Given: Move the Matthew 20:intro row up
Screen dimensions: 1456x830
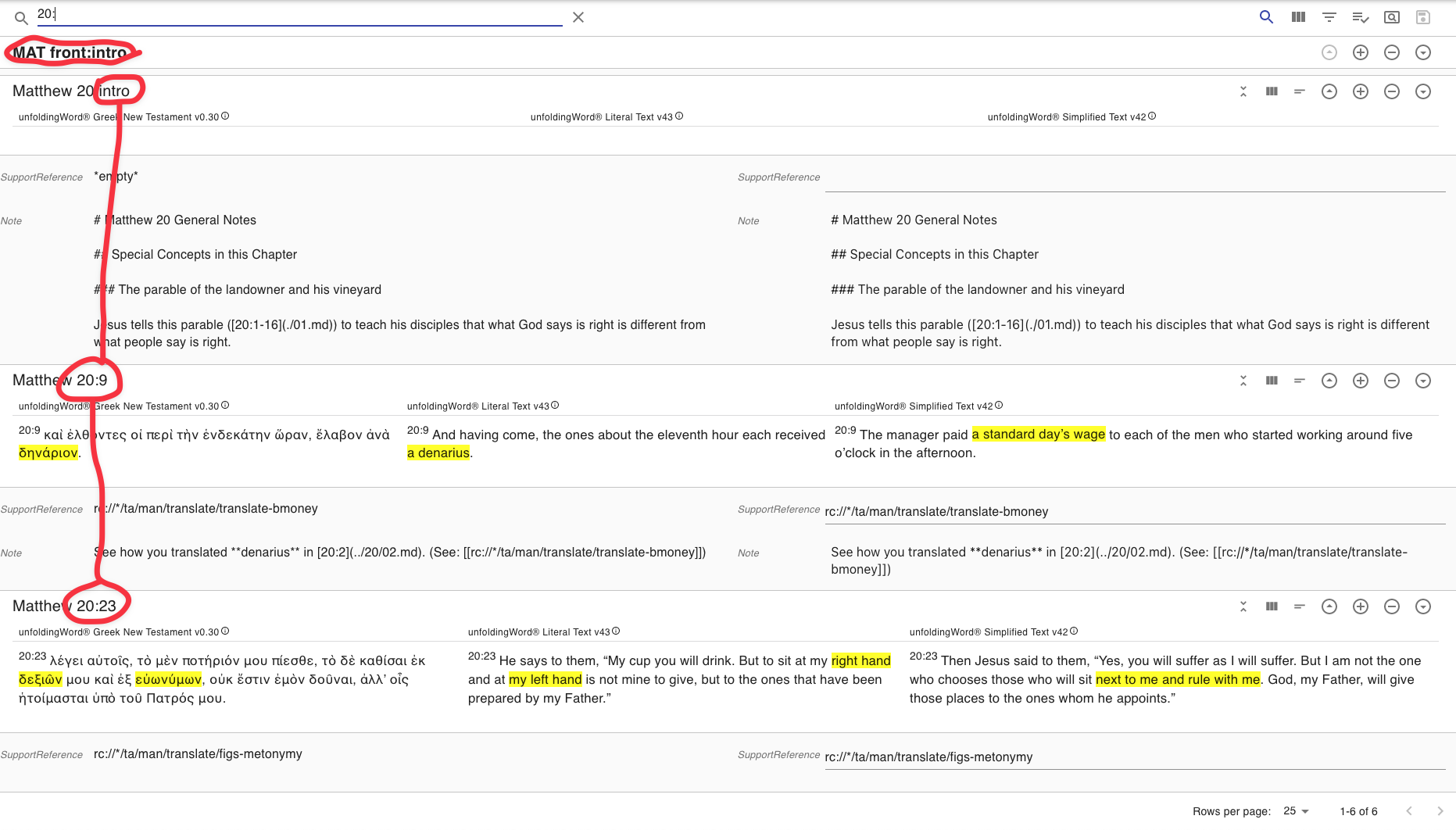Looking at the screenshot, I should tap(1329, 91).
